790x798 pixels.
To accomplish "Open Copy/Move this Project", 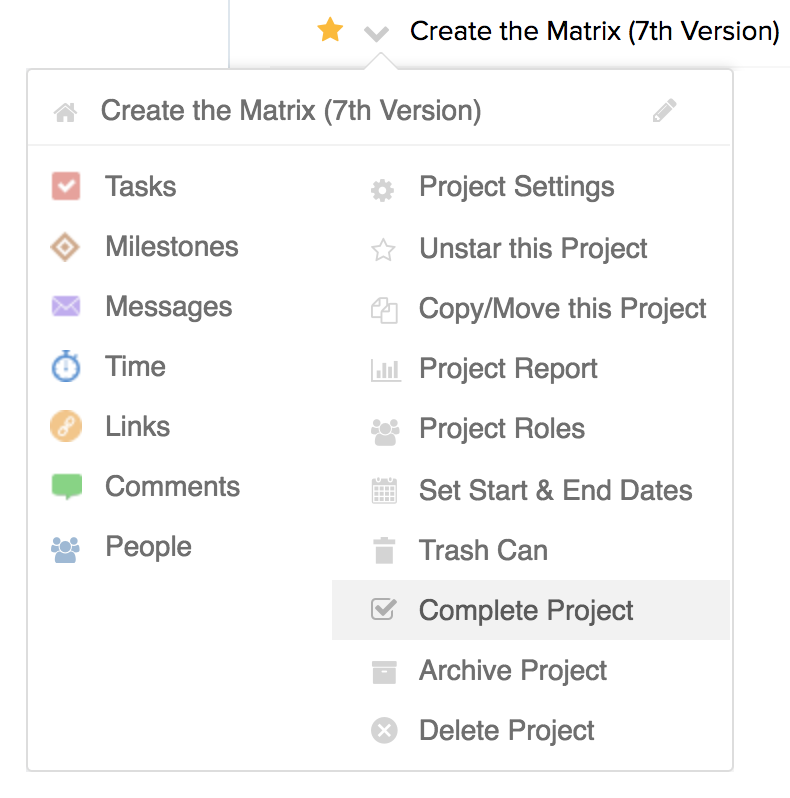I will pos(562,309).
